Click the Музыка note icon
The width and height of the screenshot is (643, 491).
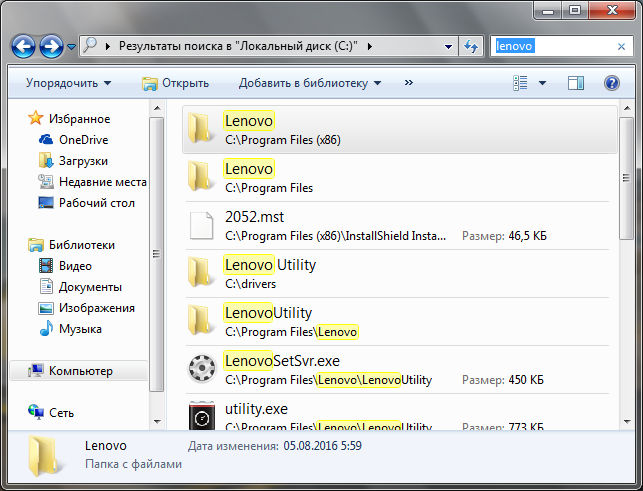tap(46, 329)
